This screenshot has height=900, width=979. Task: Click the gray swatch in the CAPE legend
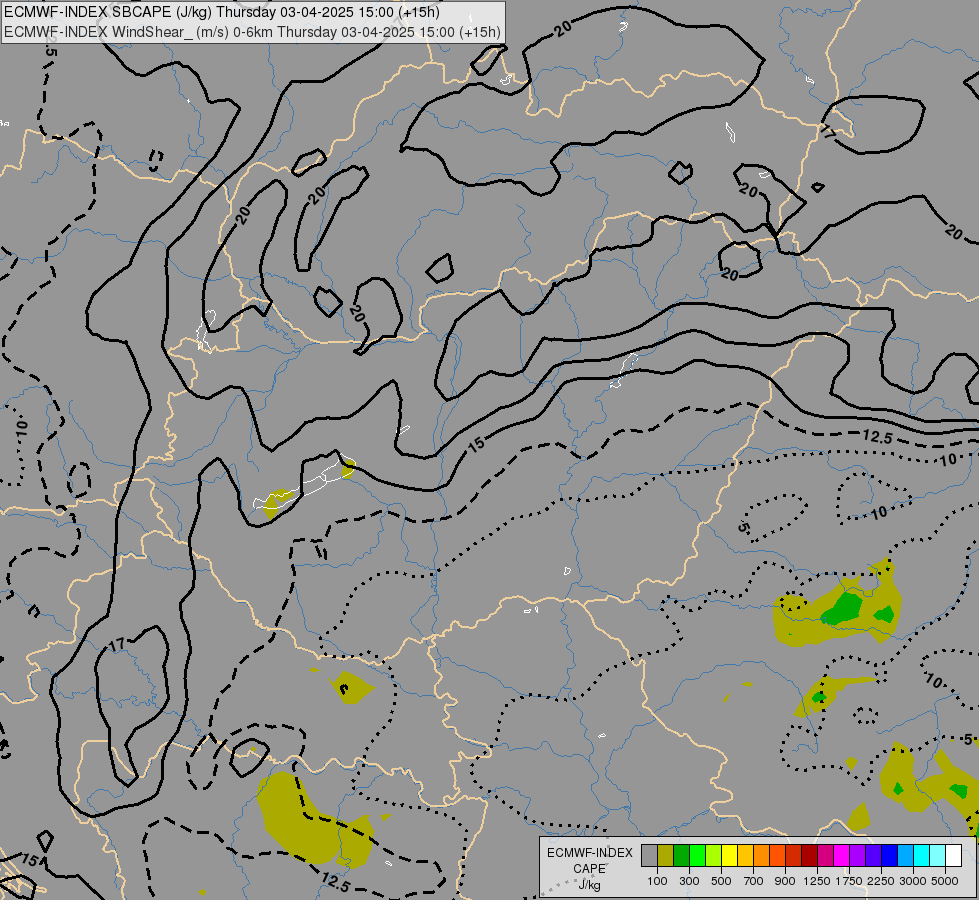pyautogui.click(x=649, y=856)
